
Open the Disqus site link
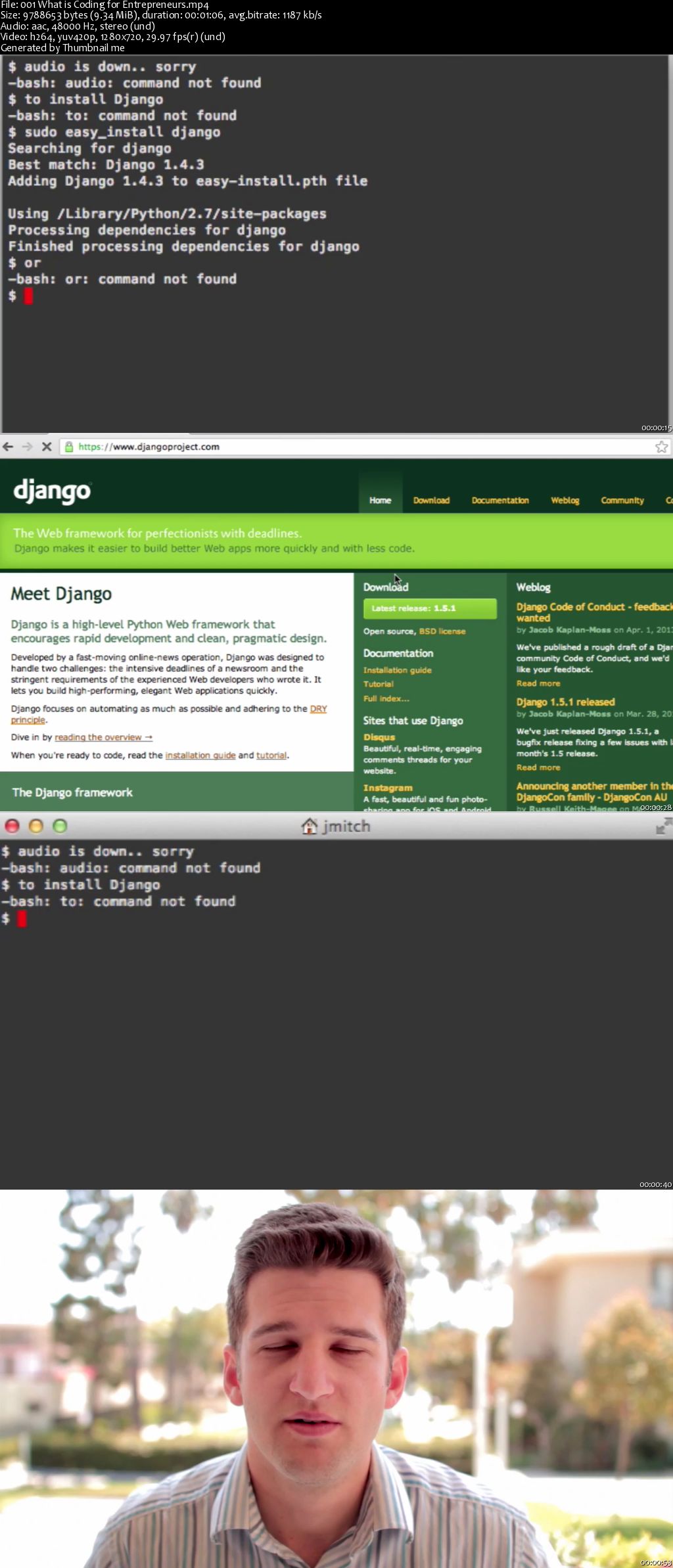379,737
